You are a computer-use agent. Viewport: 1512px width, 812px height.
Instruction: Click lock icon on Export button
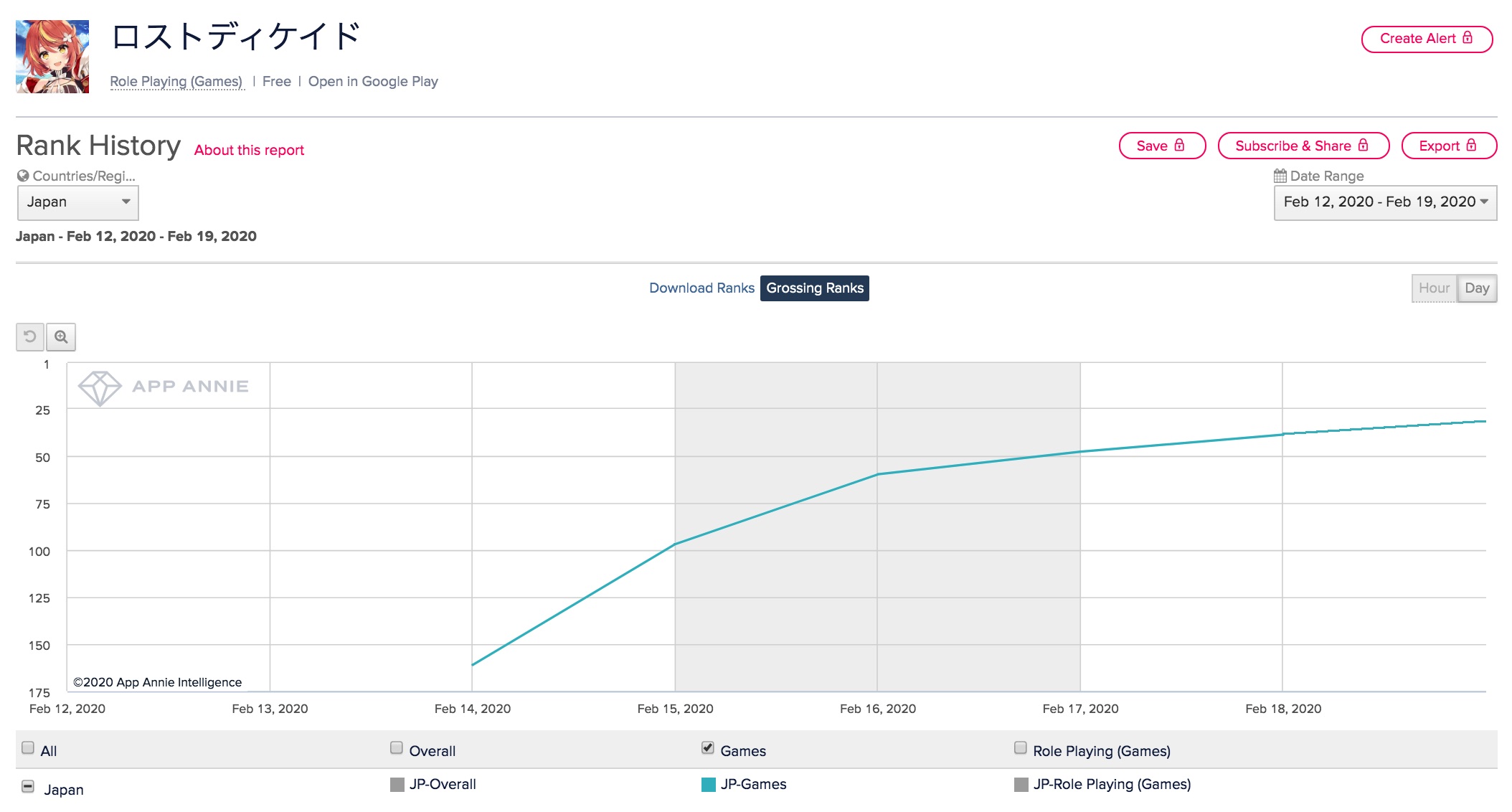tap(1472, 145)
